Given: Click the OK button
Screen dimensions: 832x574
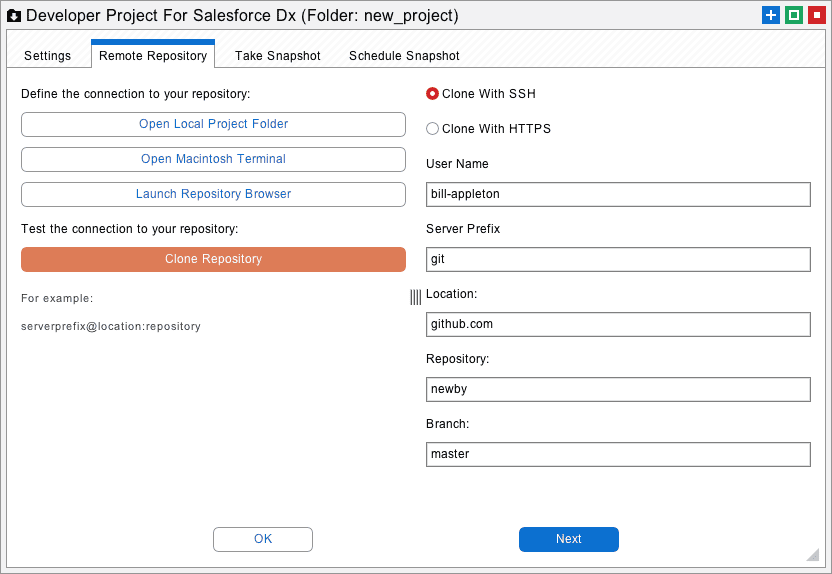Looking at the screenshot, I should [x=263, y=539].
